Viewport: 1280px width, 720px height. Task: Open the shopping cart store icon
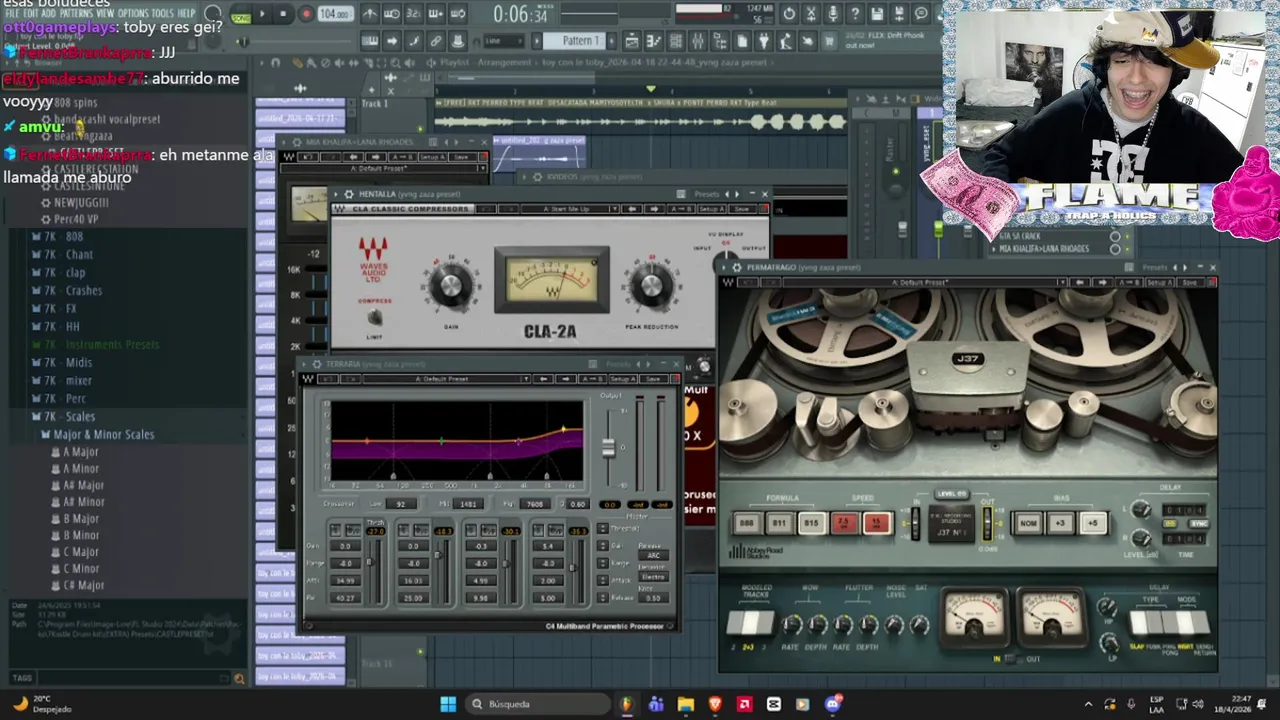(x=829, y=41)
